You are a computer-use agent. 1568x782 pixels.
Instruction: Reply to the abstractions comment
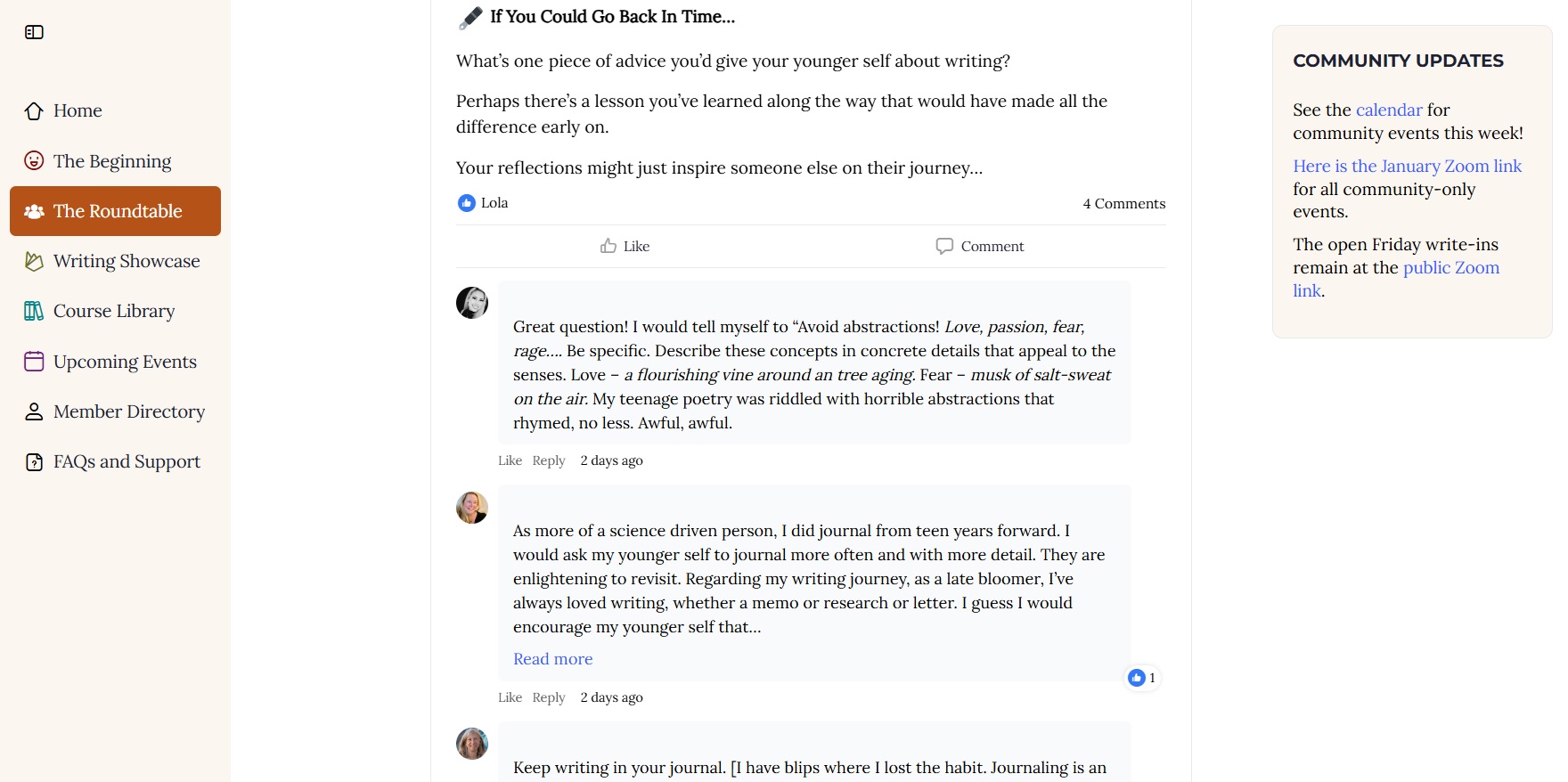click(x=549, y=460)
